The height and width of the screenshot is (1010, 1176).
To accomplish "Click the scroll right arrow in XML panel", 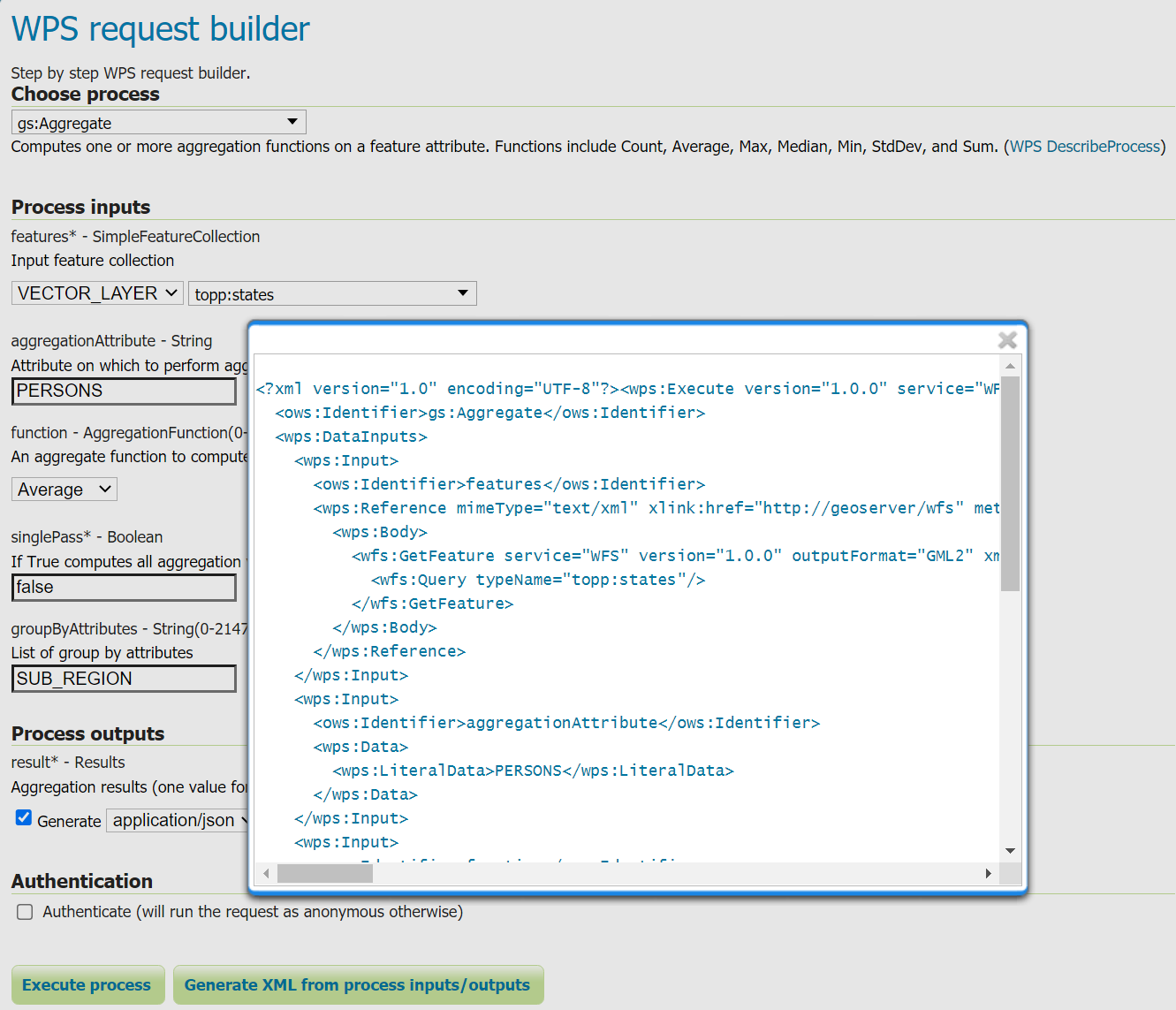I will 988,874.
